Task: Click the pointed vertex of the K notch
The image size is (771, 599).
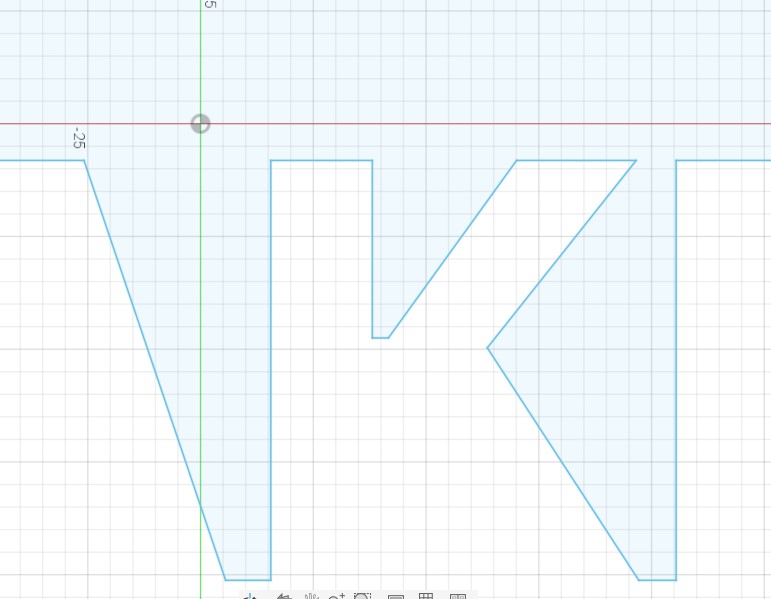Action: click(x=488, y=348)
